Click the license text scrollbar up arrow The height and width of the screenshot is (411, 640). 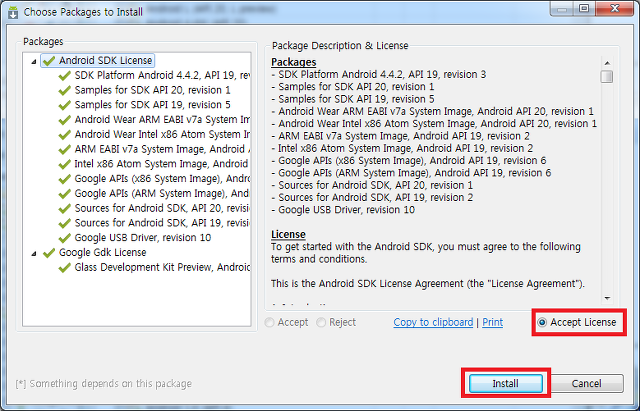pyautogui.click(x=607, y=63)
